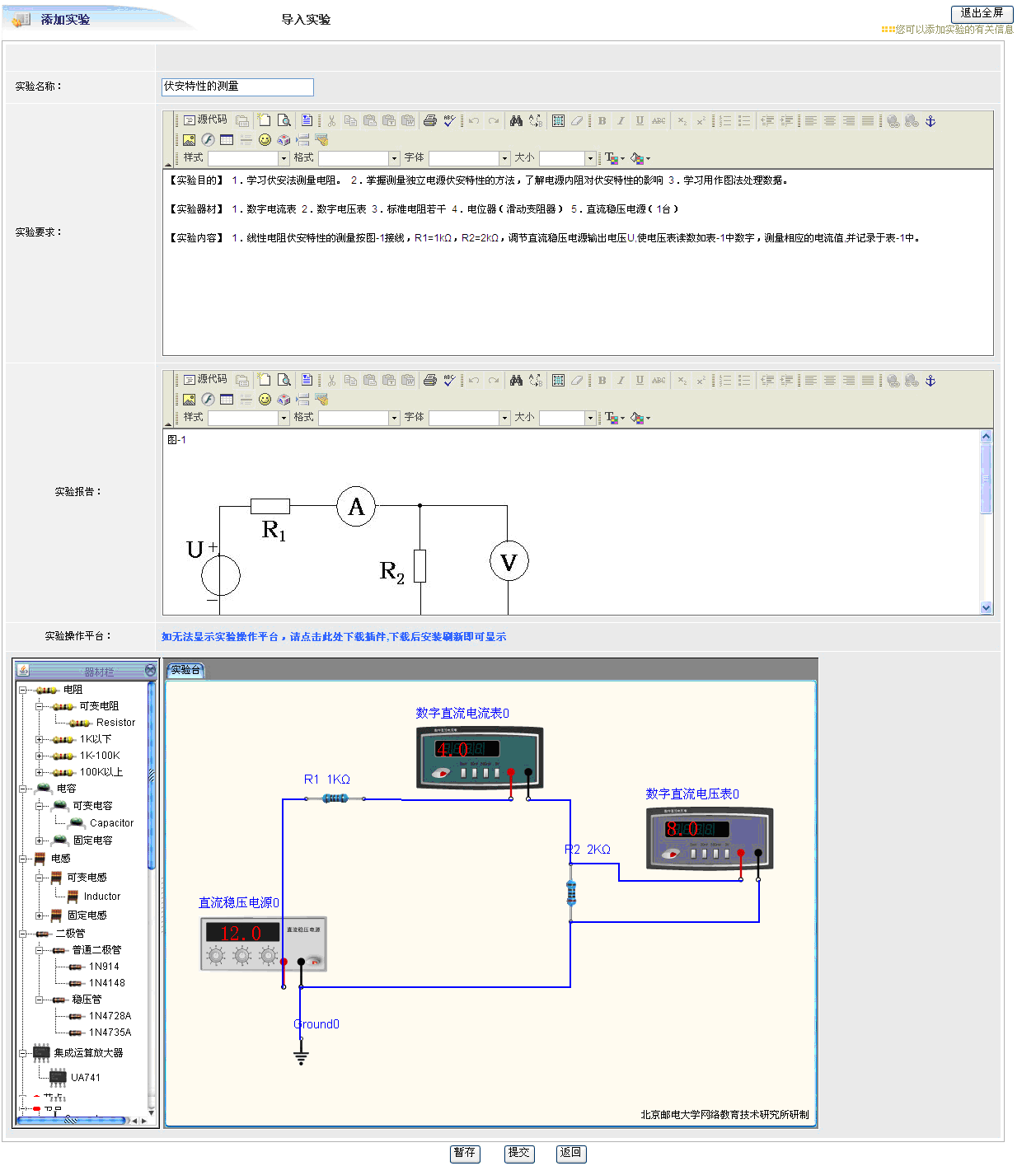
Task: Click the anchor icon in 实验报告 editor toolbar
Action: [x=931, y=381]
